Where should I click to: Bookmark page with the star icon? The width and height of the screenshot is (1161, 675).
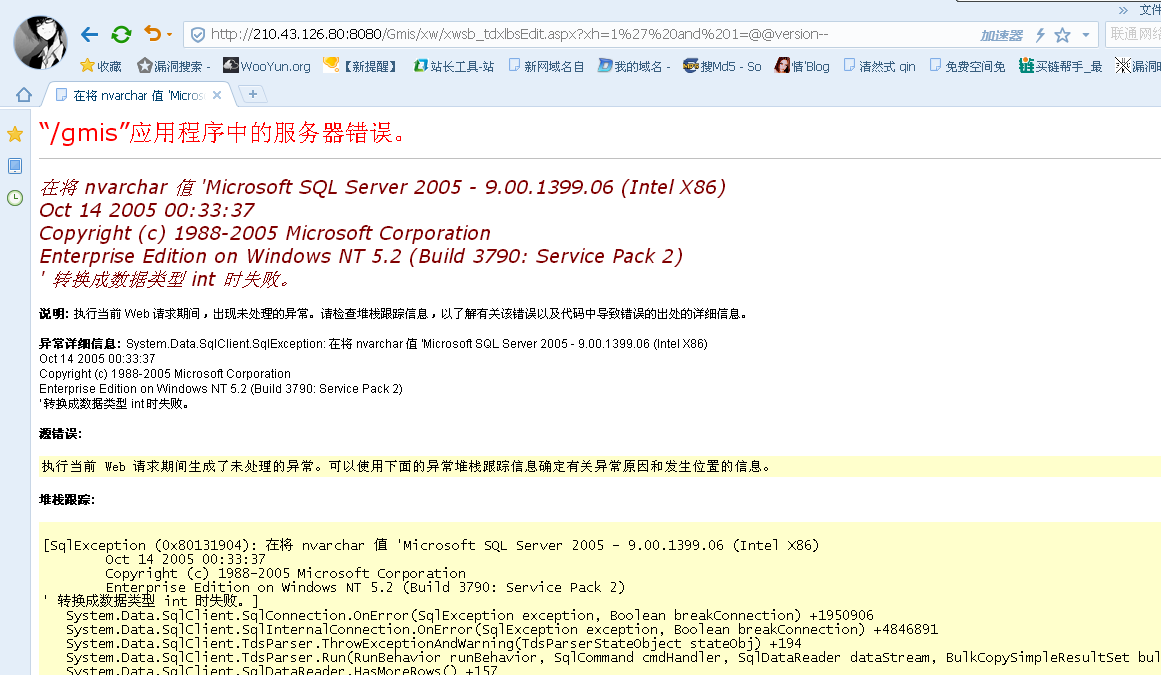1063,35
